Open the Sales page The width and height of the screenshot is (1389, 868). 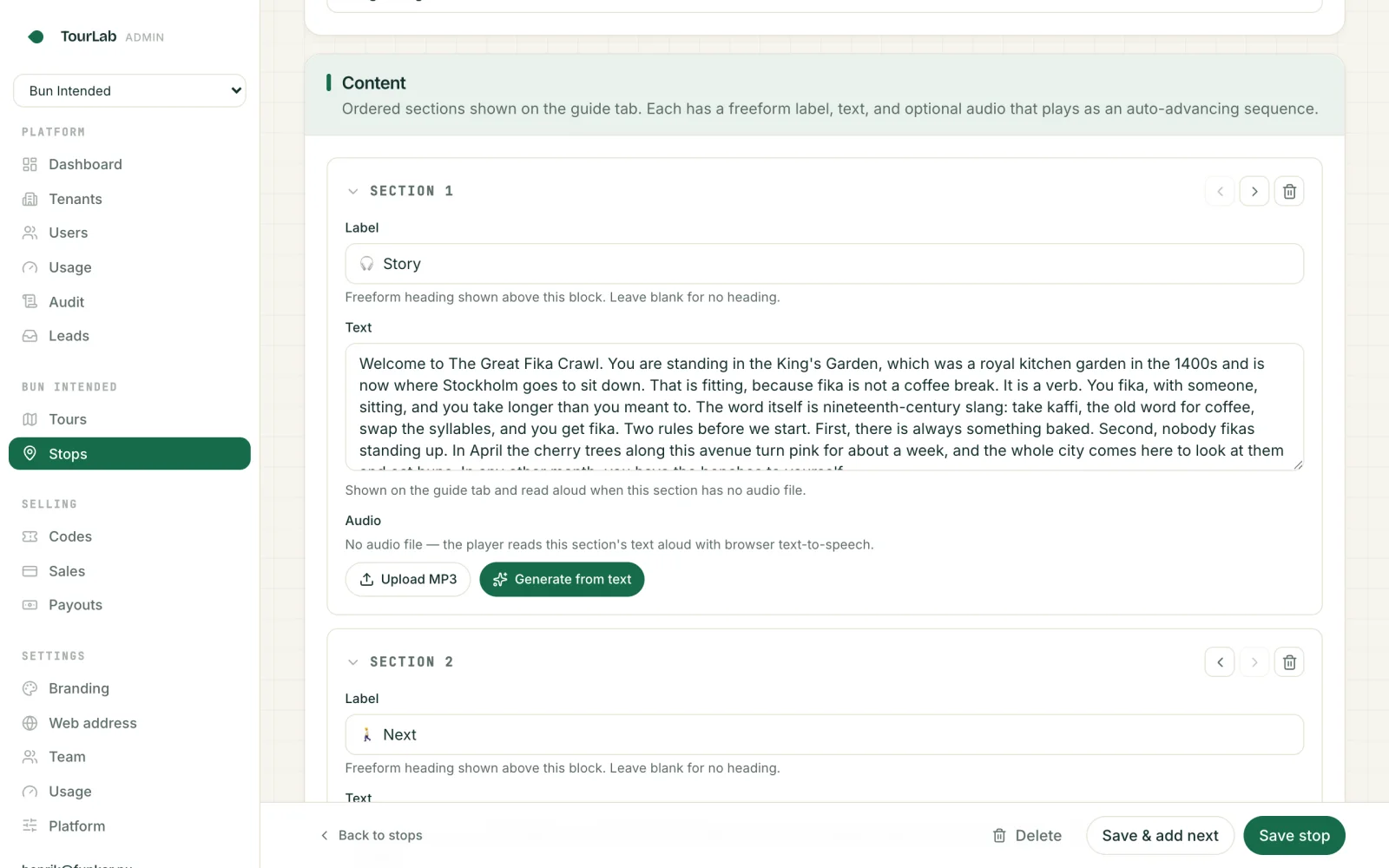129,571
